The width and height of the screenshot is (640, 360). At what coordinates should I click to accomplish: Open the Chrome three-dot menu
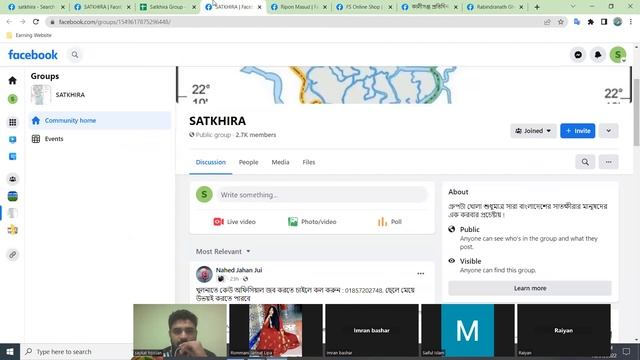point(631,22)
